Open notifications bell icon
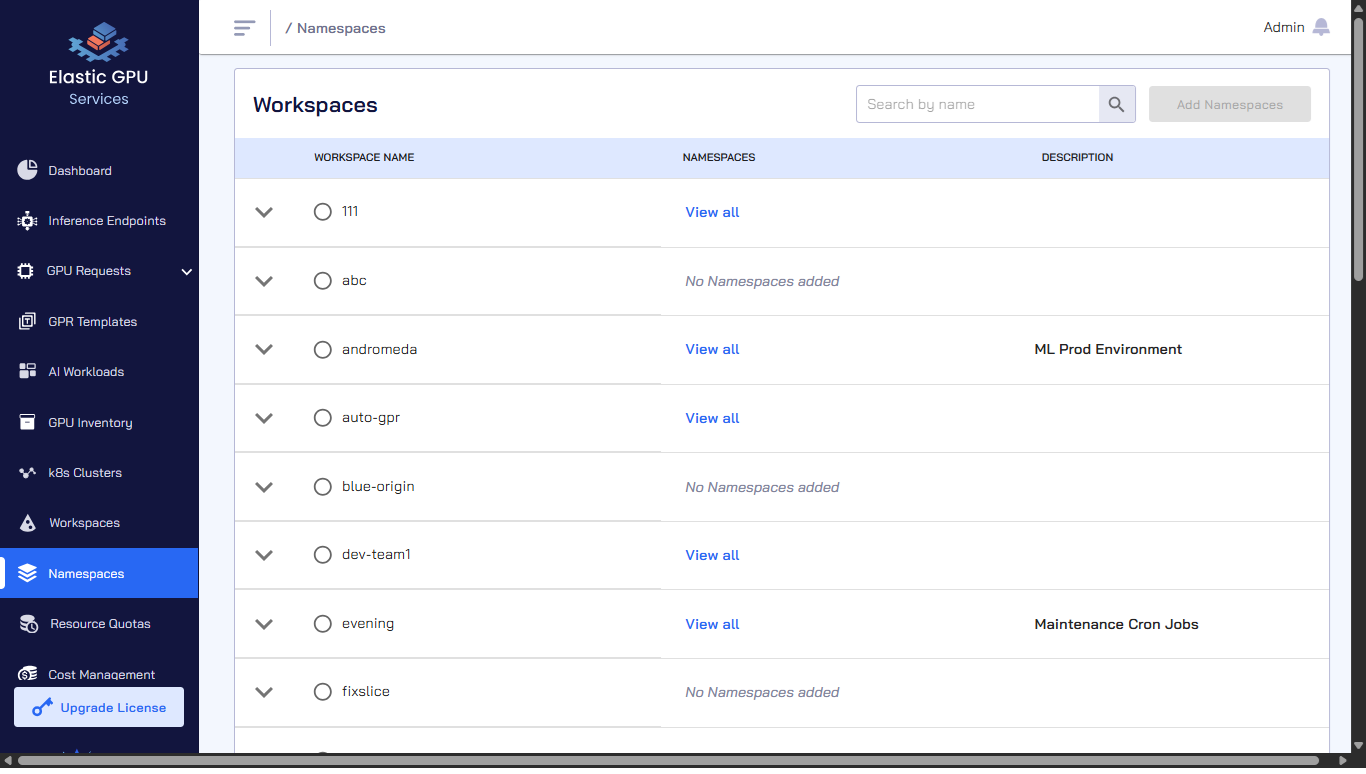This screenshot has height=774, width=1366. click(x=1321, y=28)
